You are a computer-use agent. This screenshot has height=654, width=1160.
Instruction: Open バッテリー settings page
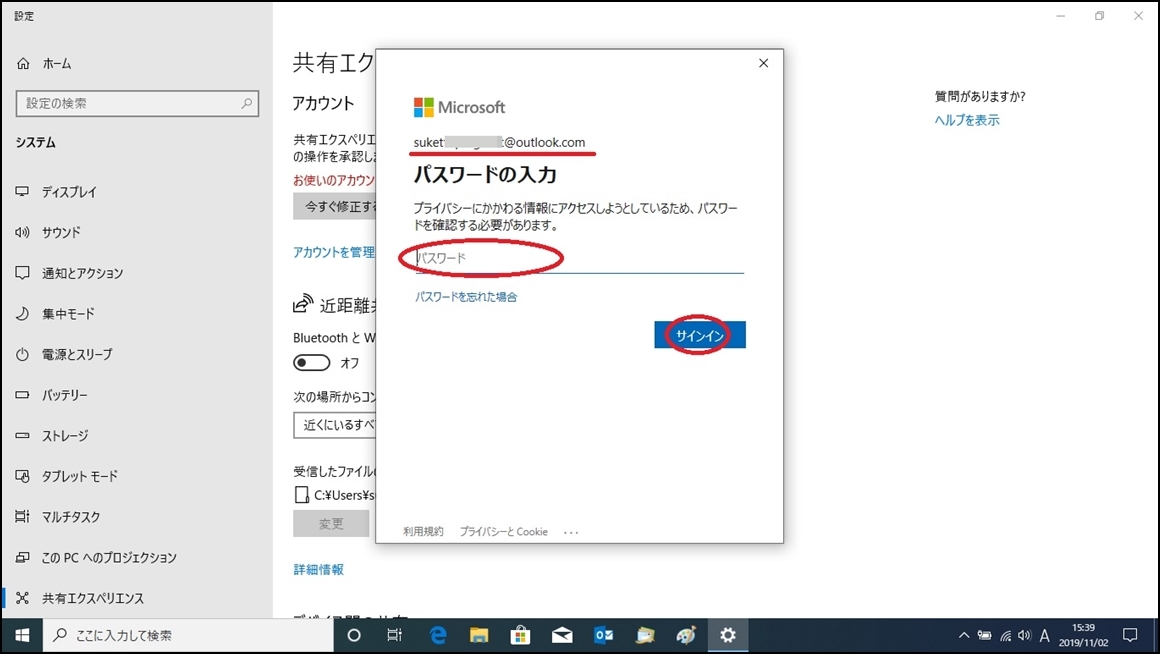point(64,395)
